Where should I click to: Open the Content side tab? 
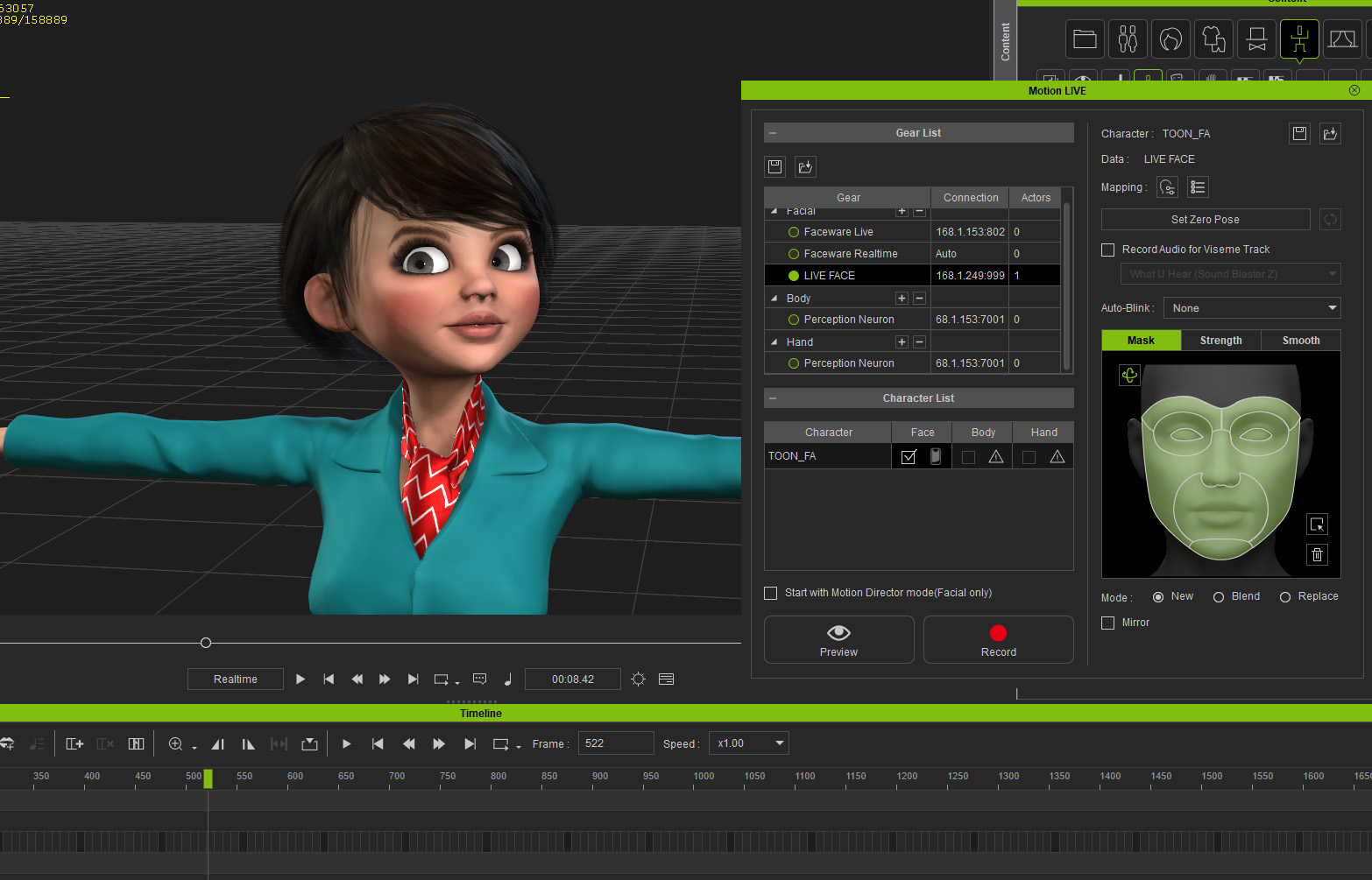tap(1005, 41)
